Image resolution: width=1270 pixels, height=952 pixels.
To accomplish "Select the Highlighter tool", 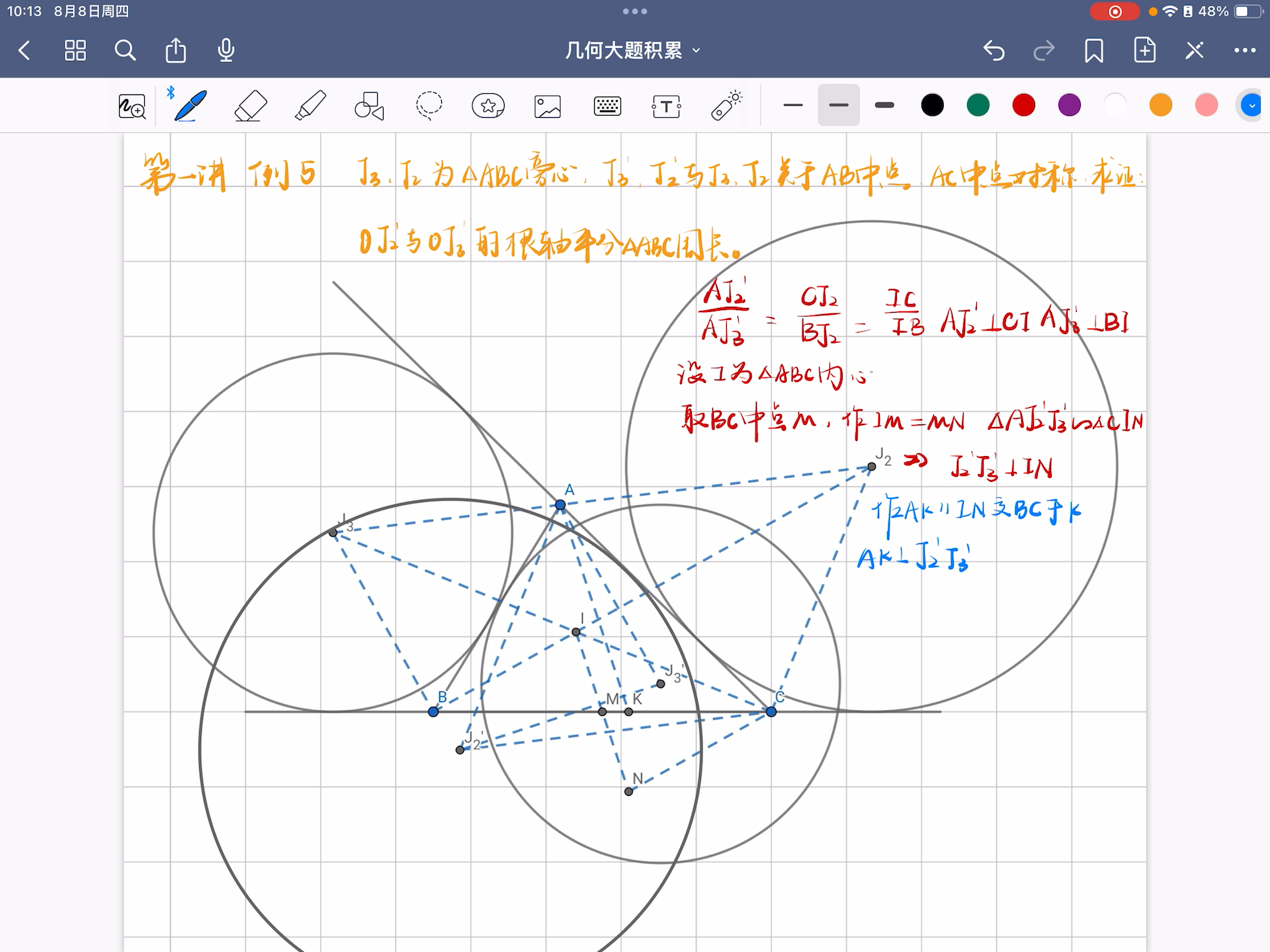I will click(x=310, y=106).
